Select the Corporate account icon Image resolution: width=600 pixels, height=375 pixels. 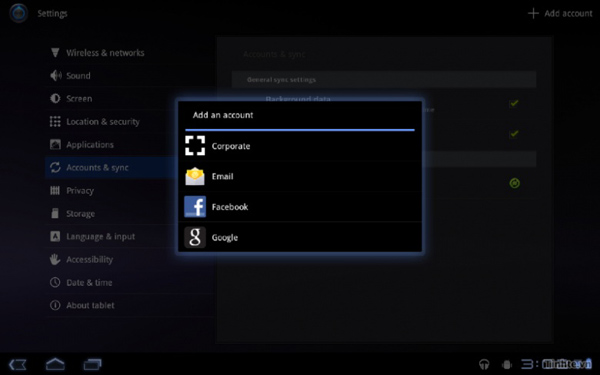click(195, 146)
